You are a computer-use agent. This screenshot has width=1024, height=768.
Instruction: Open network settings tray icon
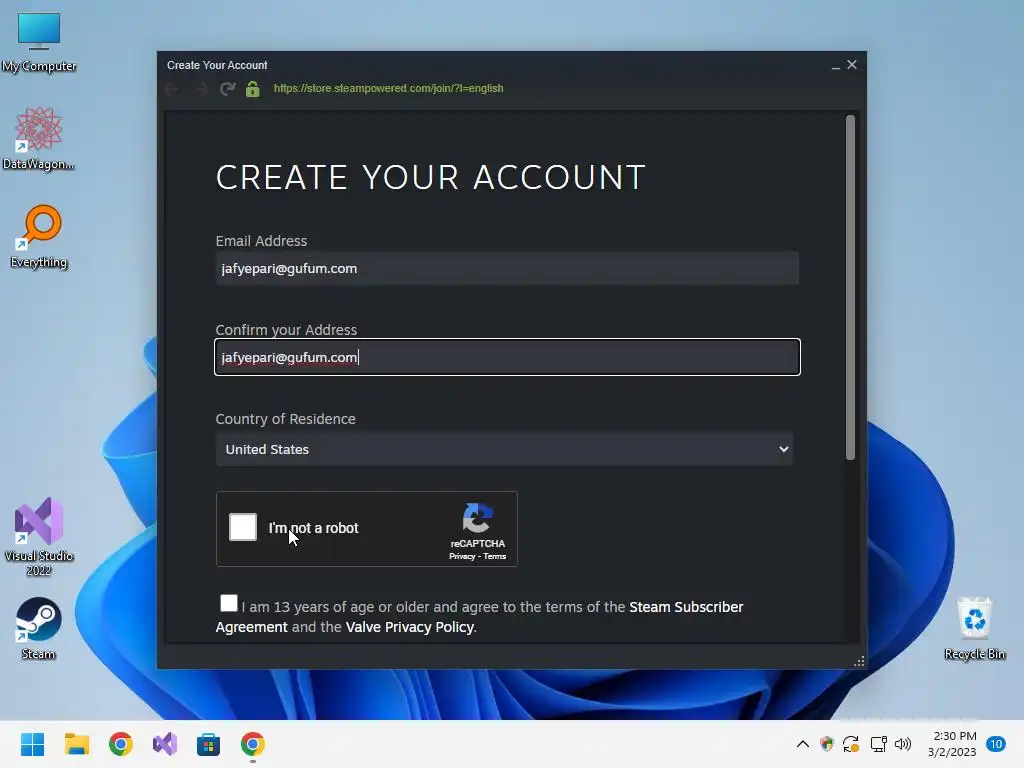coord(878,744)
